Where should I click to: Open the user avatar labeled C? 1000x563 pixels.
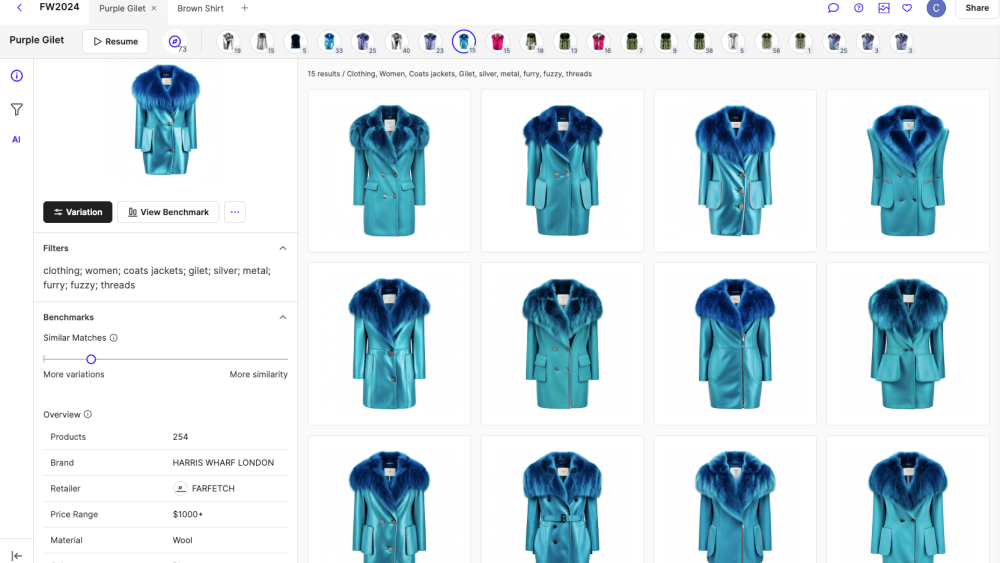pos(936,8)
